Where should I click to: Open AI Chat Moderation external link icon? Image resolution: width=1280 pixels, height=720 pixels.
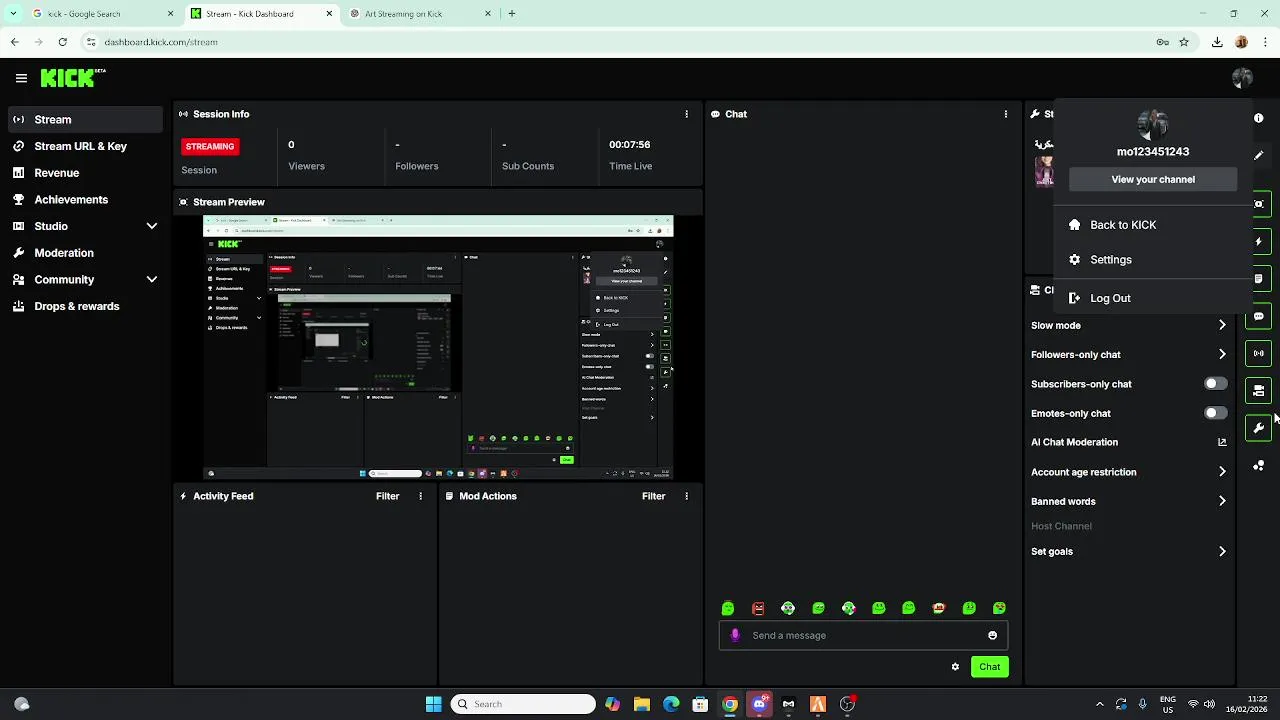point(1222,442)
